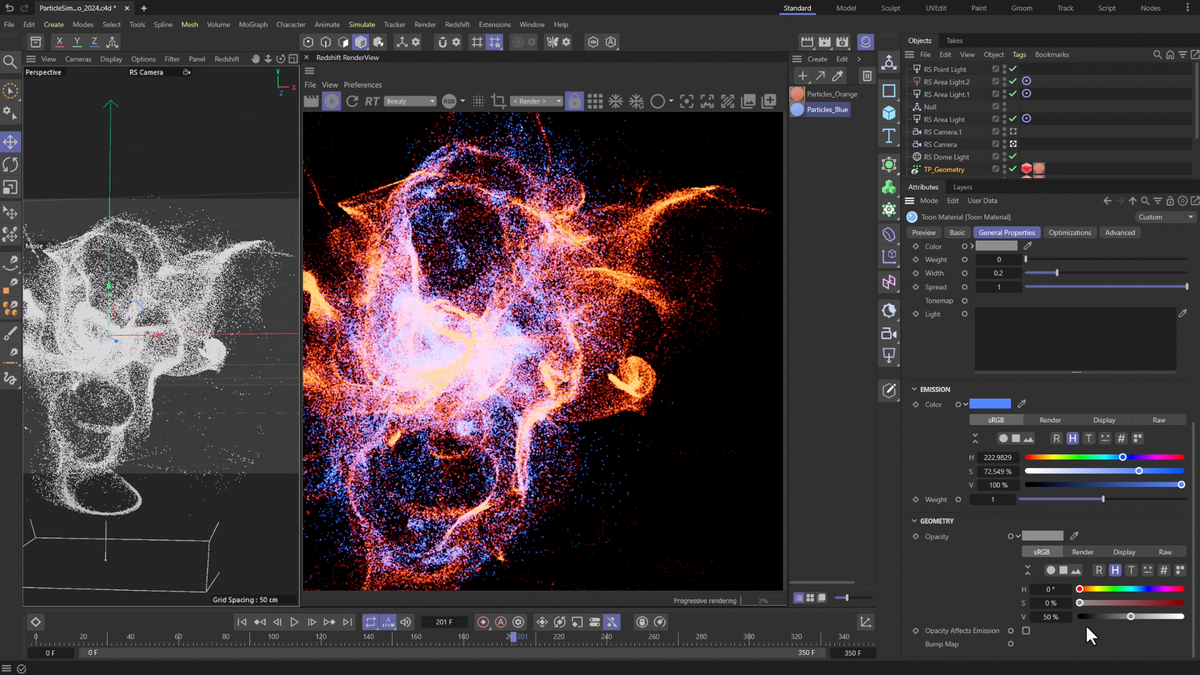Click the 201 F frame input field

[444, 621]
